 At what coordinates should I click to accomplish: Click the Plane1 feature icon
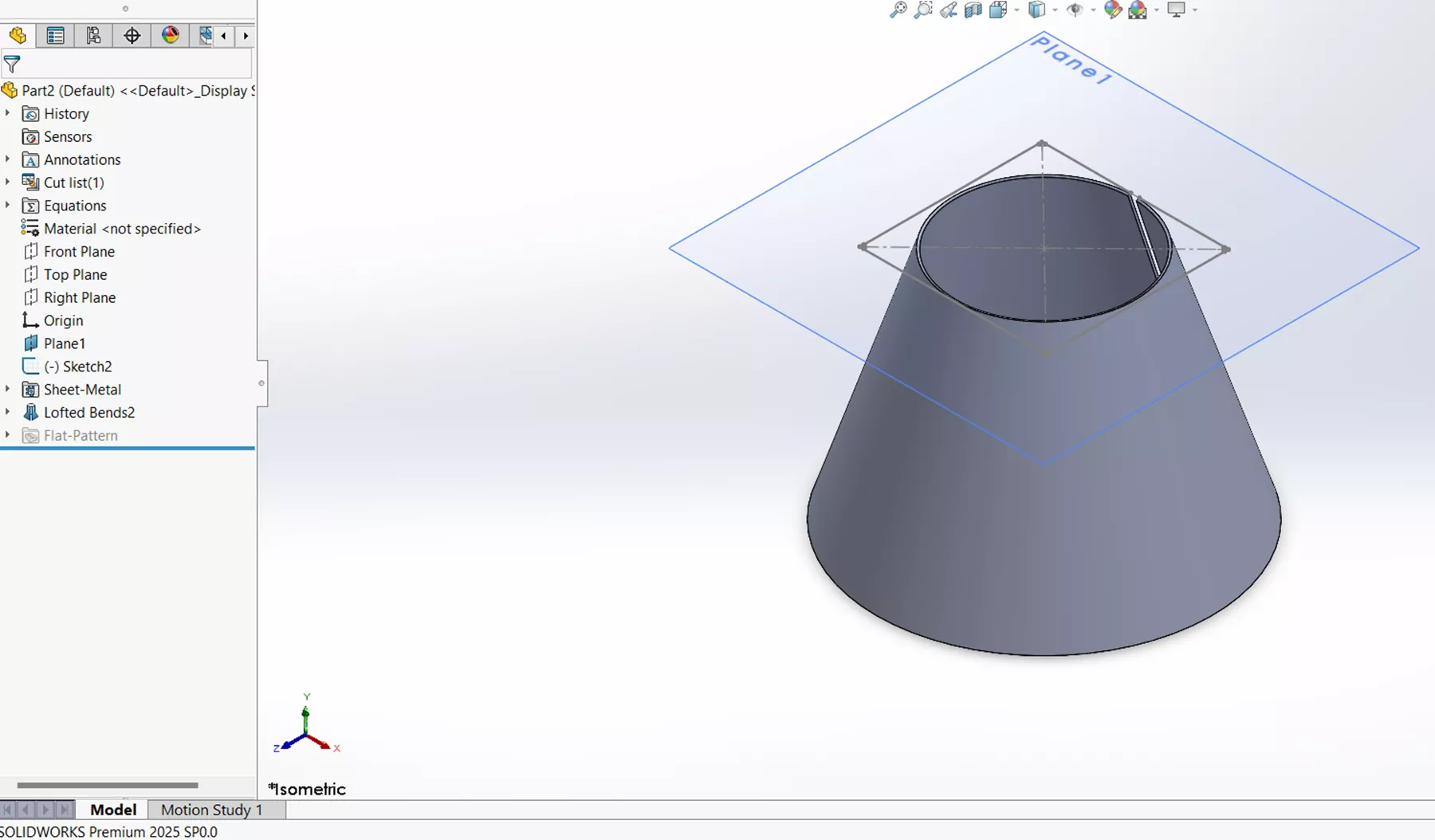point(30,343)
